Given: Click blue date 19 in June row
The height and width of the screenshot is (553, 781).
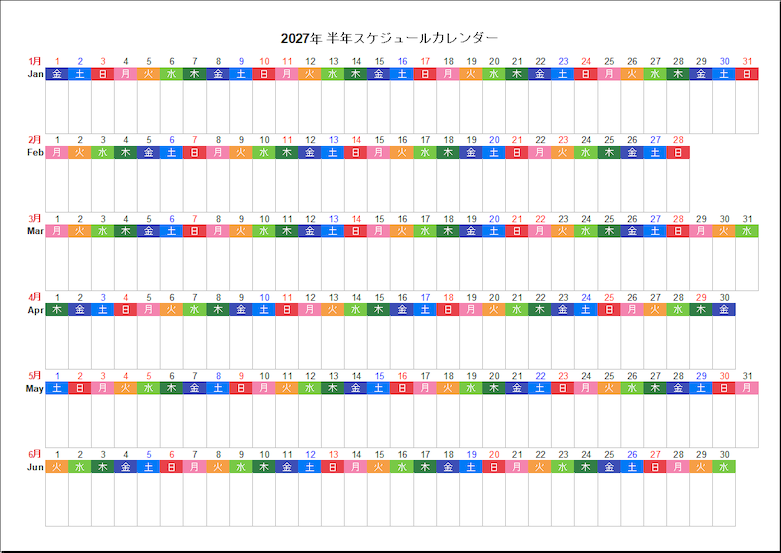Looking at the screenshot, I should pos(471,455).
